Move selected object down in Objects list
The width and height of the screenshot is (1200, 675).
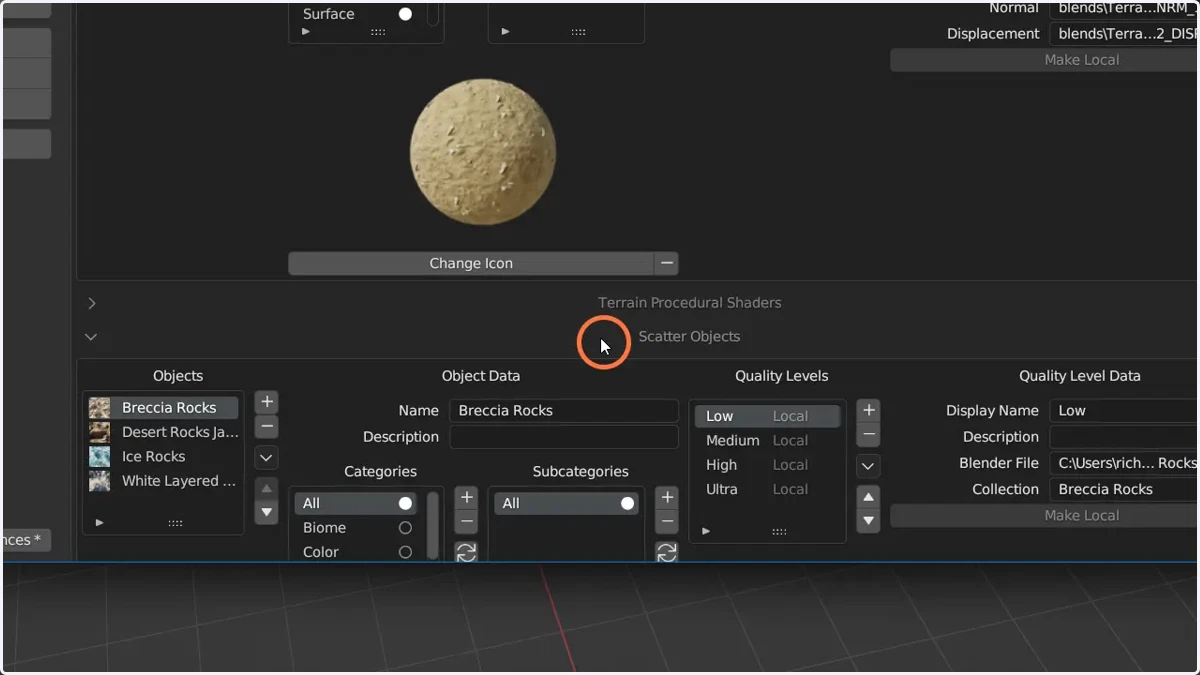(267, 512)
